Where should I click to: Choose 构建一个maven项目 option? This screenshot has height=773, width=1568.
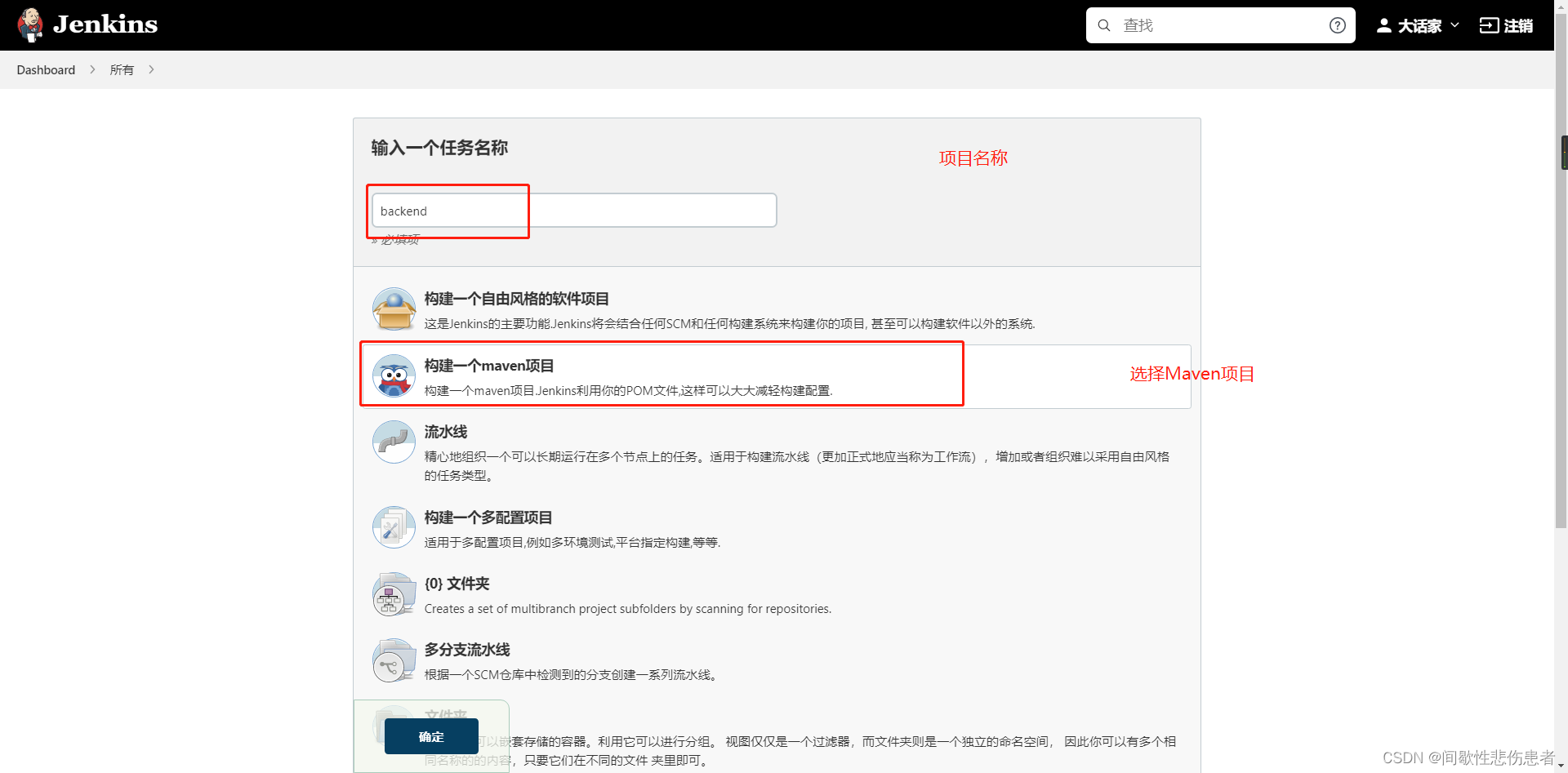pos(489,366)
